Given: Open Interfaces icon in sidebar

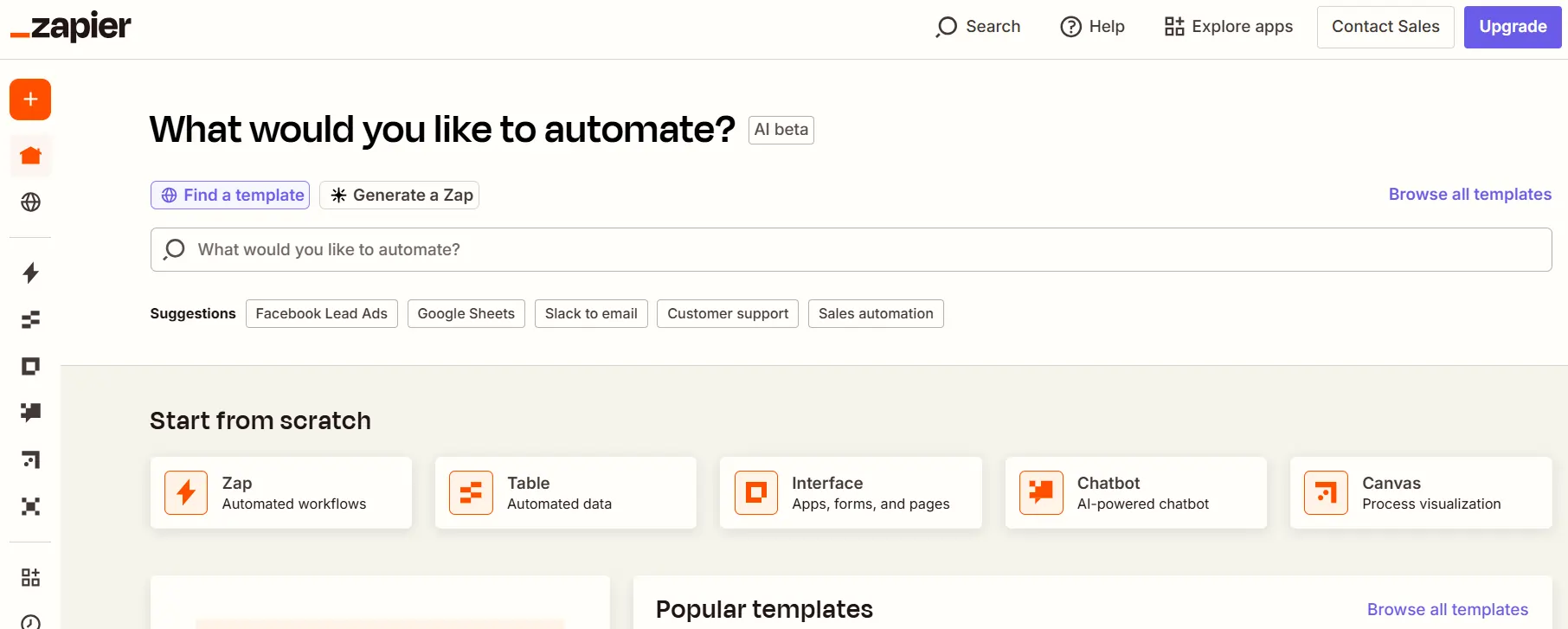Looking at the screenshot, I should pos(30,367).
